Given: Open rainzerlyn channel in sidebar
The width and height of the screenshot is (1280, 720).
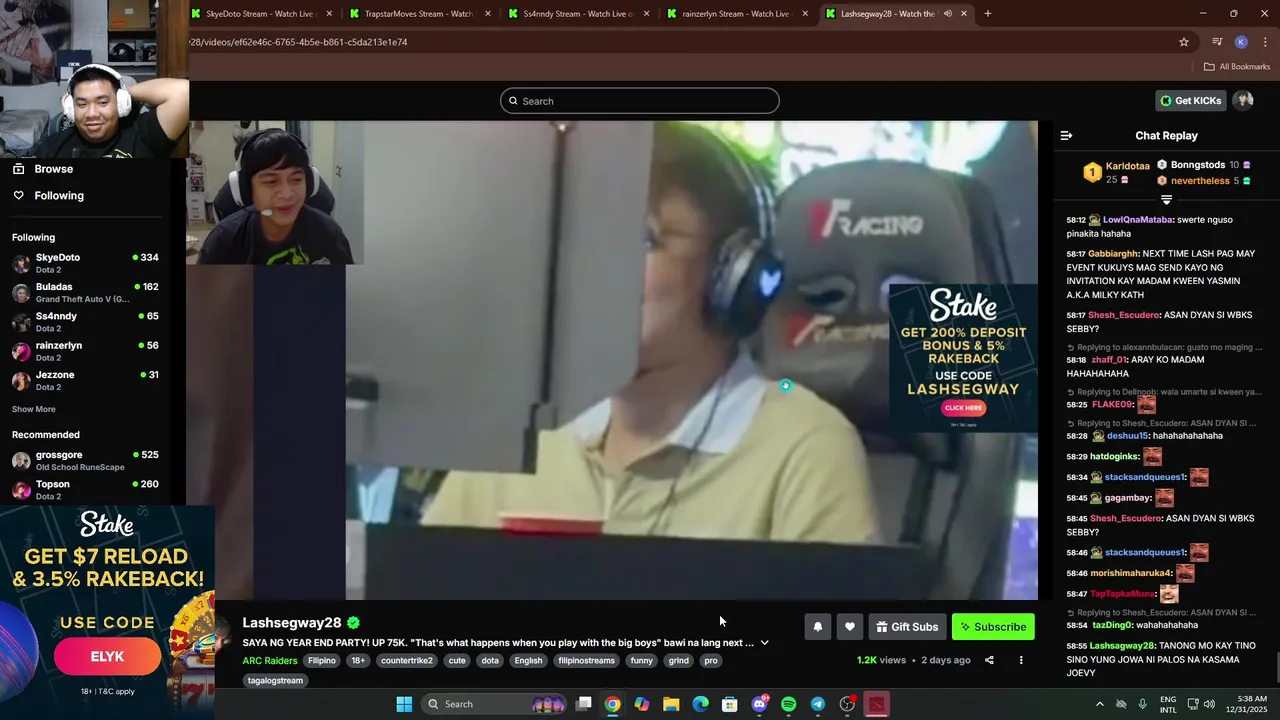Looking at the screenshot, I should tap(85, 351).
